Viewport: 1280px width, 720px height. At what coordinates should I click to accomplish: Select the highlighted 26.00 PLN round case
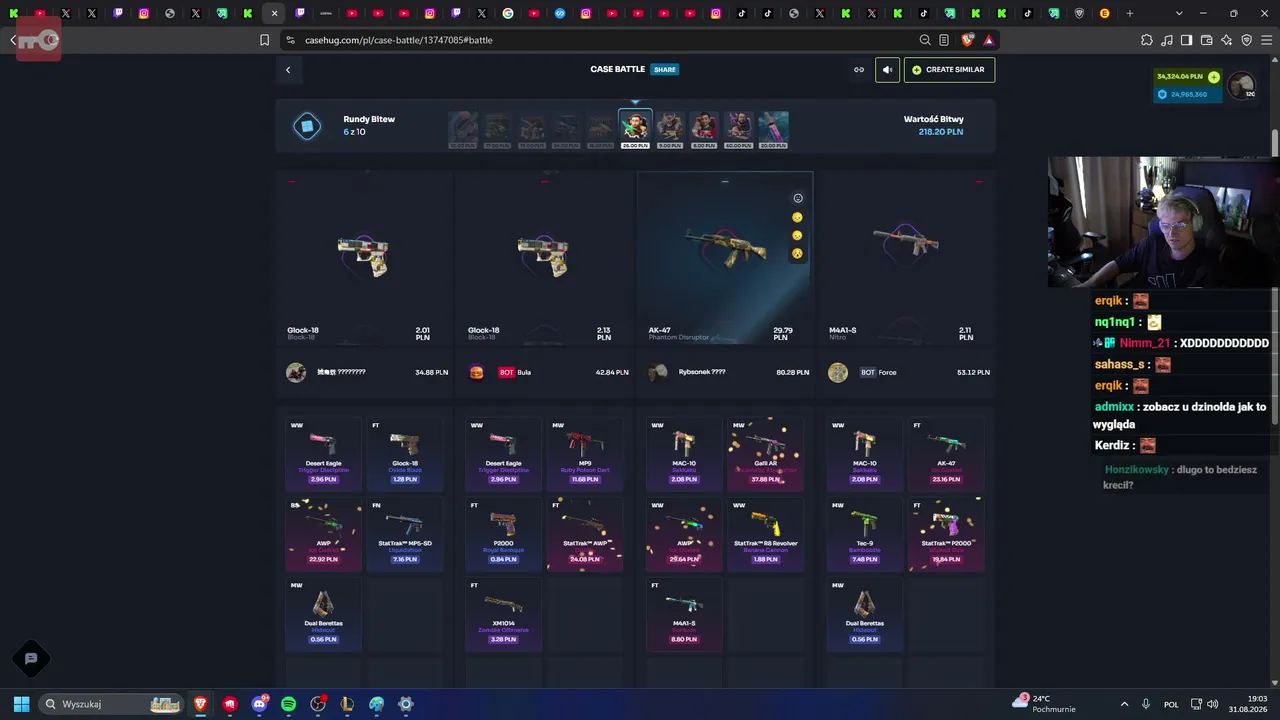click(635, 129)
